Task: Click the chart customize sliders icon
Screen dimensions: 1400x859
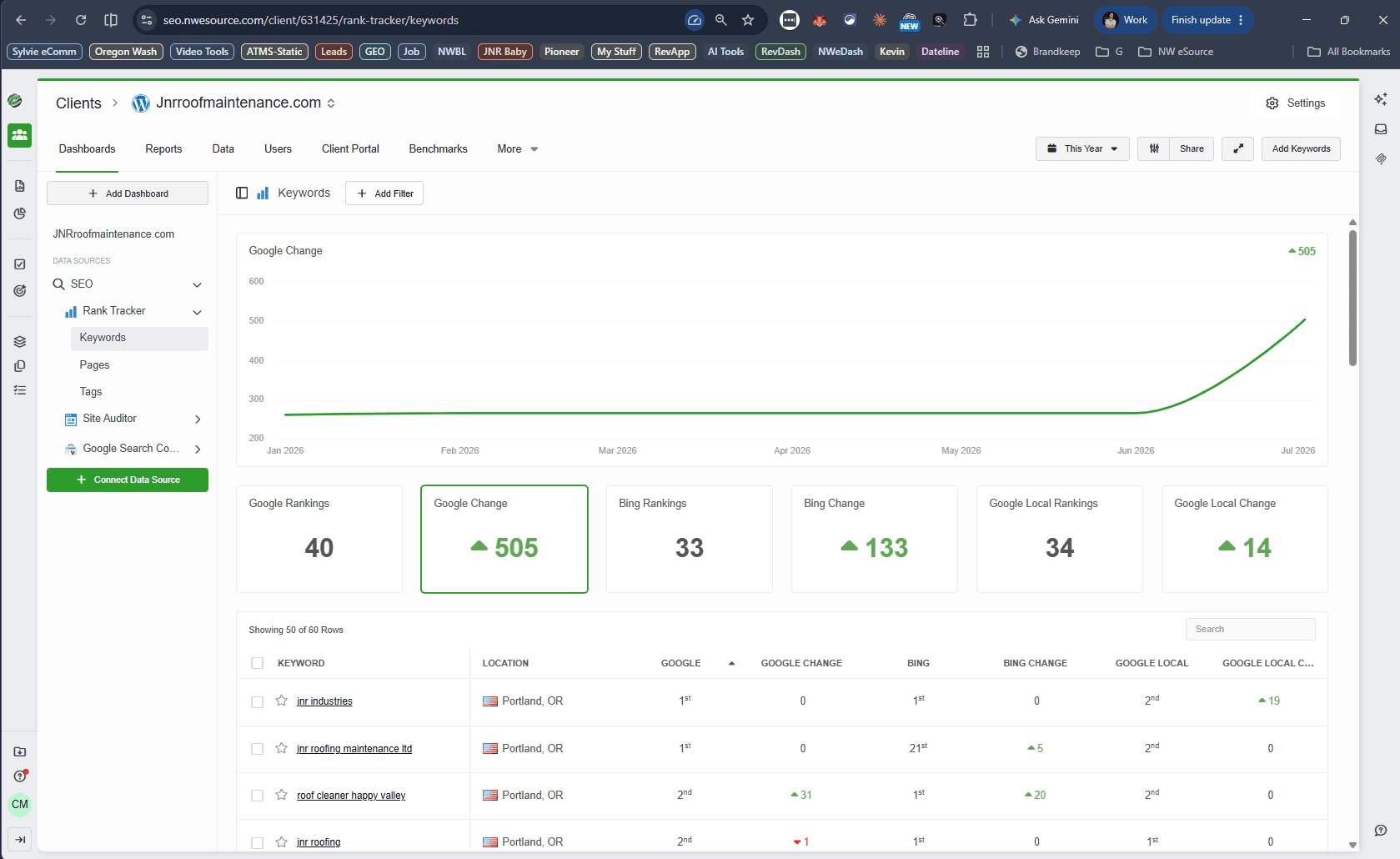Action: 1154,148
